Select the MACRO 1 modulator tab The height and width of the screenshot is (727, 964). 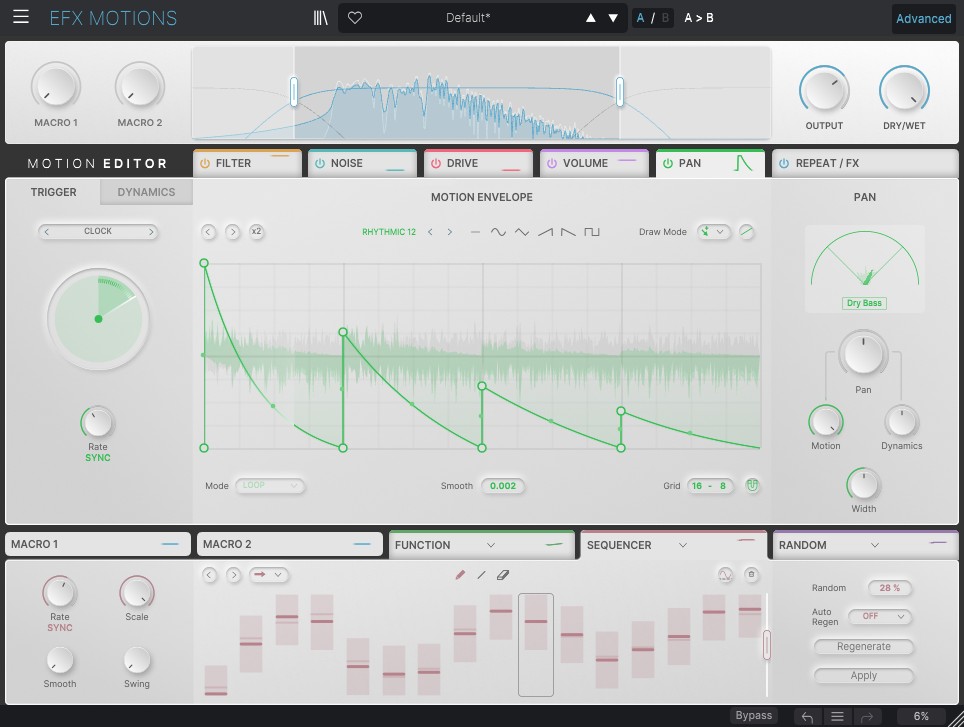[98, 544]
